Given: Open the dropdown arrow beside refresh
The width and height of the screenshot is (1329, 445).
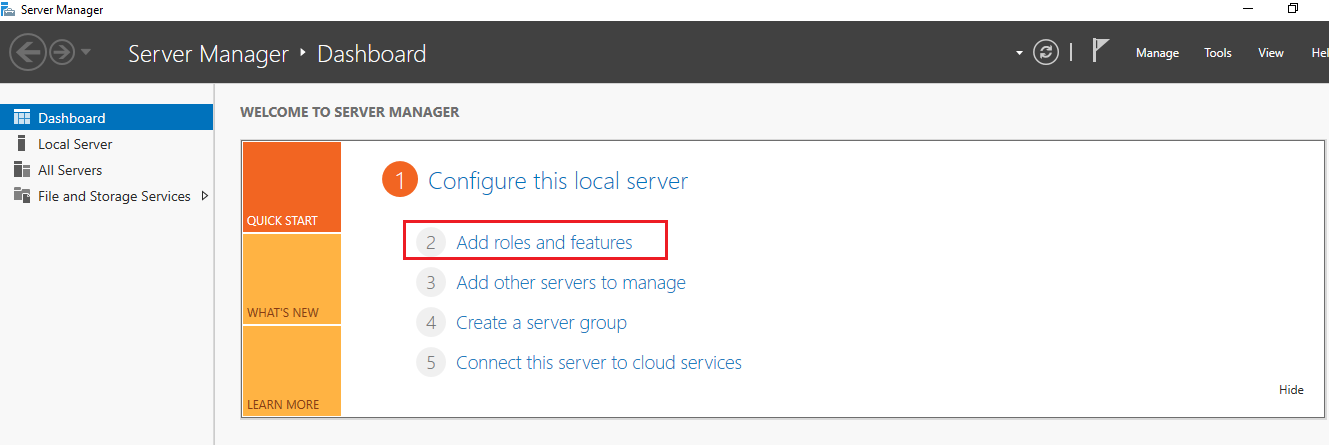Looking at the screenshot, I should click(1019, 53).
